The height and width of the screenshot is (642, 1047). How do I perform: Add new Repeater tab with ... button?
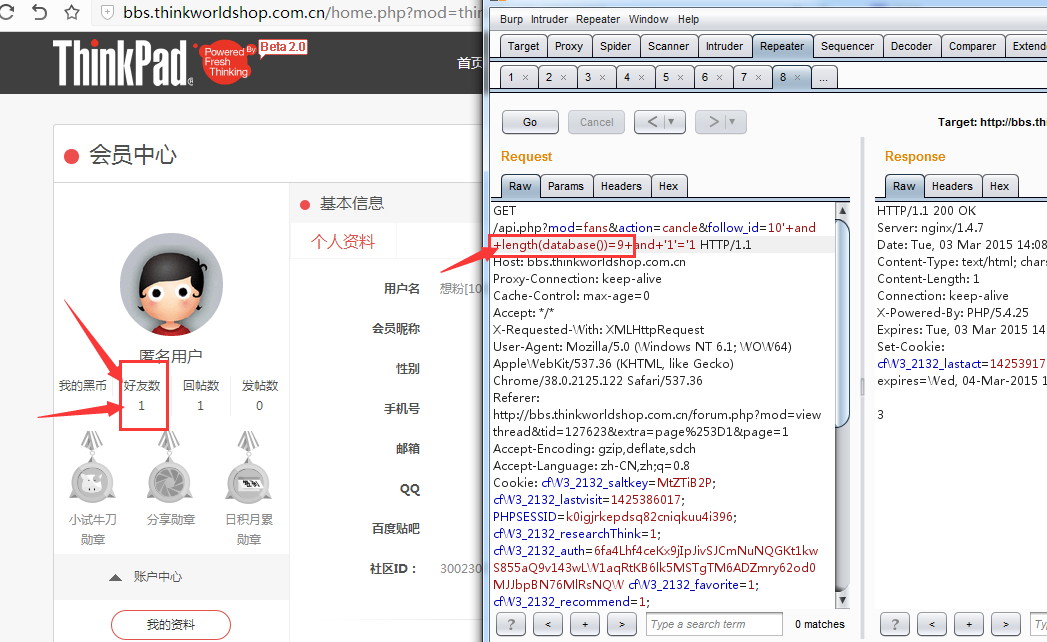(x=823, y=77)
